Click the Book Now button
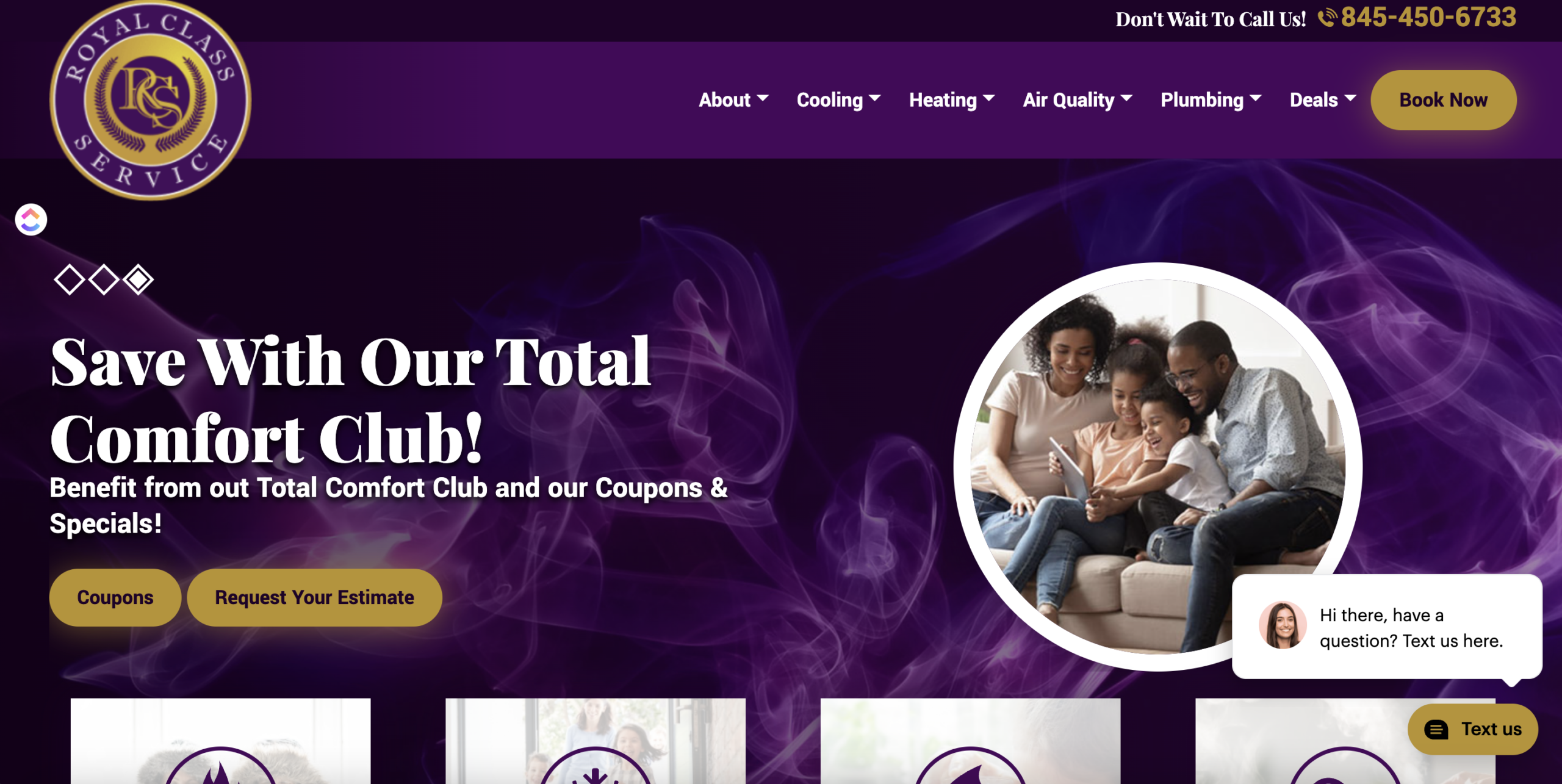1562x784 pixels. [1444, 99]
